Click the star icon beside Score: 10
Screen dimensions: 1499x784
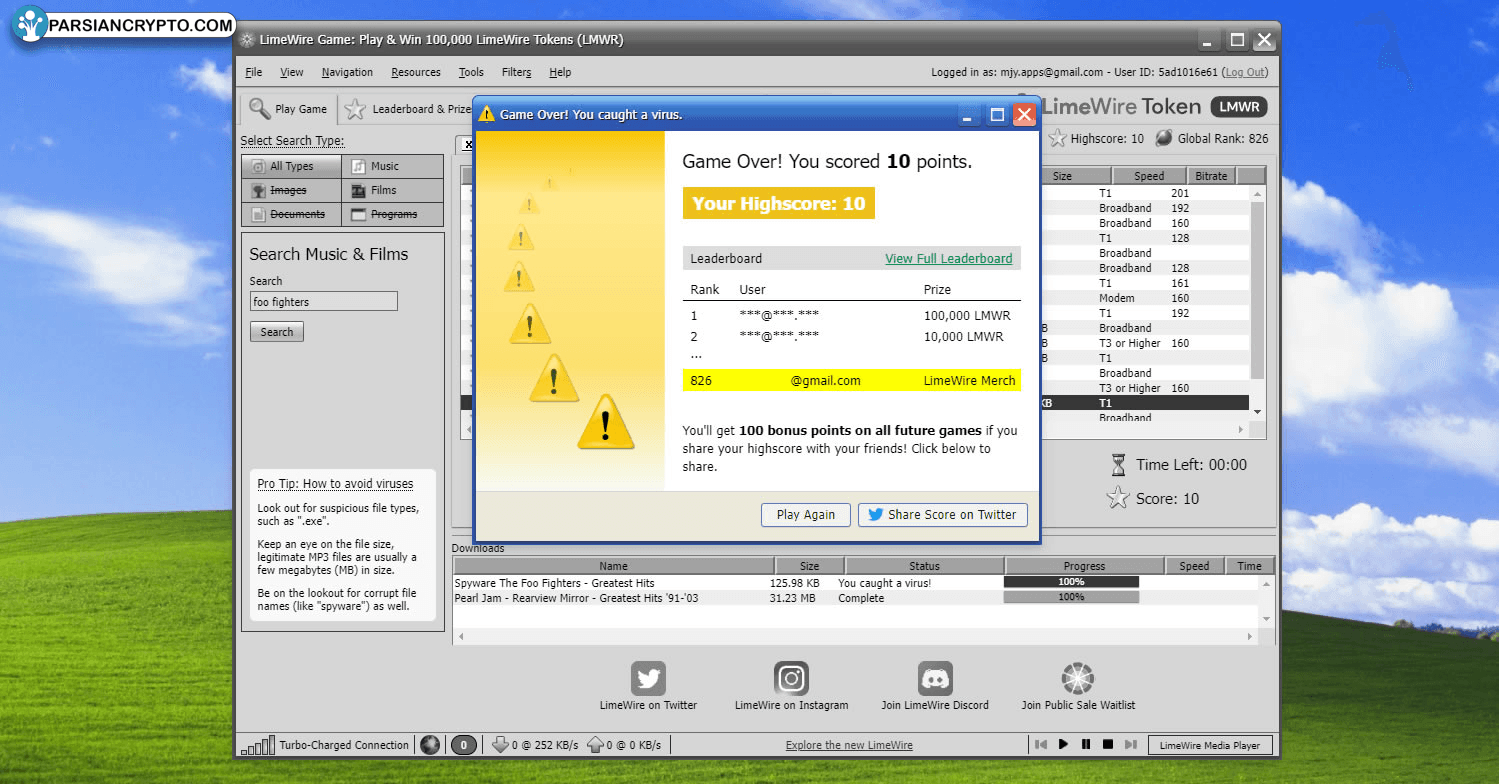[1118, 498]
